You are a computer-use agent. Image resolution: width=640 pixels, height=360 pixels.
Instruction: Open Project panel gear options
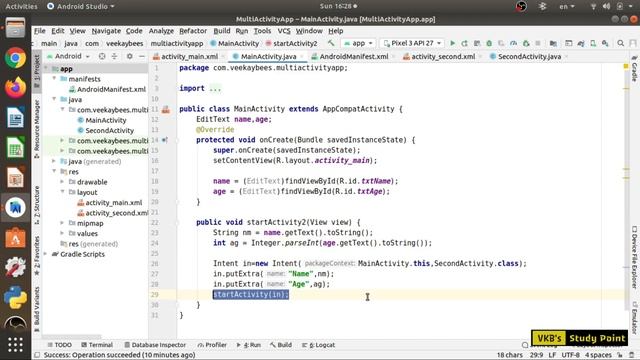click(x=129, y=56)
